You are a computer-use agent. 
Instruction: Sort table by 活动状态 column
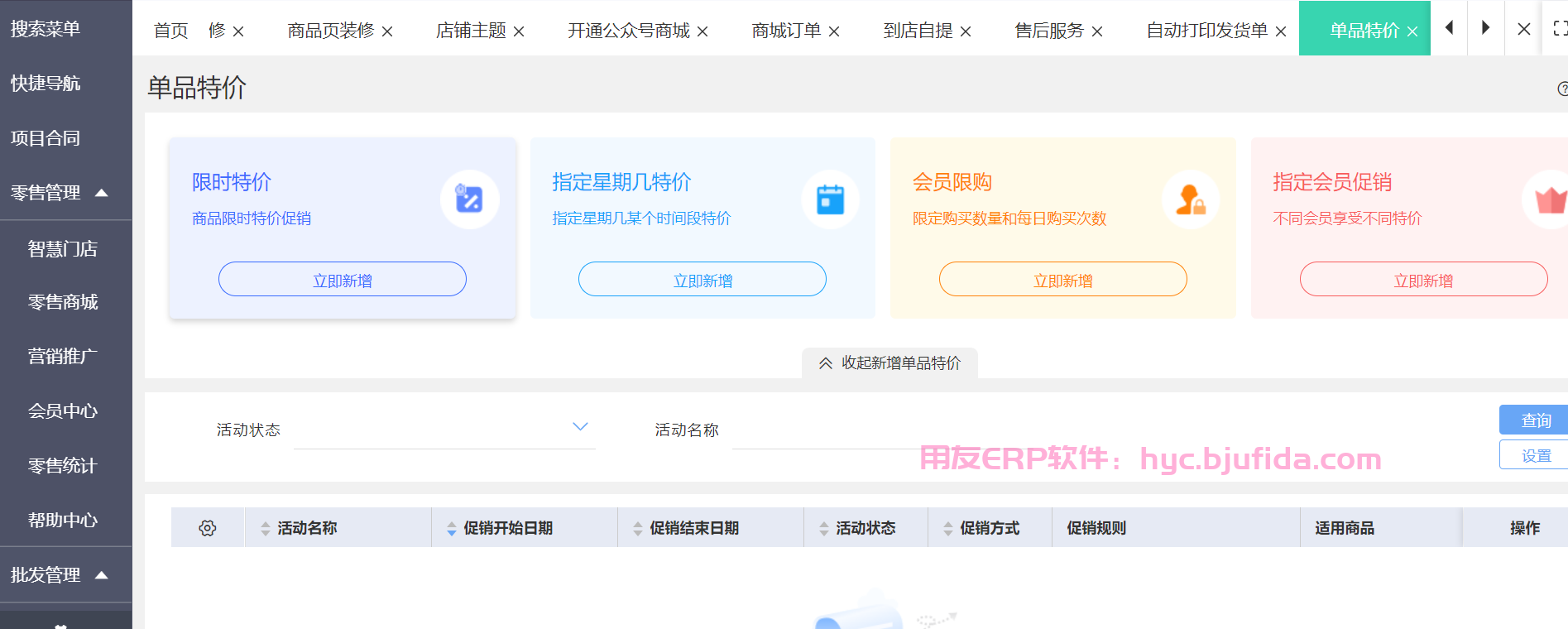point(824,529)
